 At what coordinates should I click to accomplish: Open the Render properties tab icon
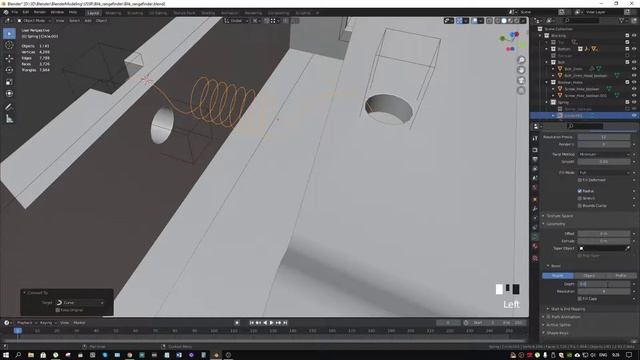click(535, 150)
